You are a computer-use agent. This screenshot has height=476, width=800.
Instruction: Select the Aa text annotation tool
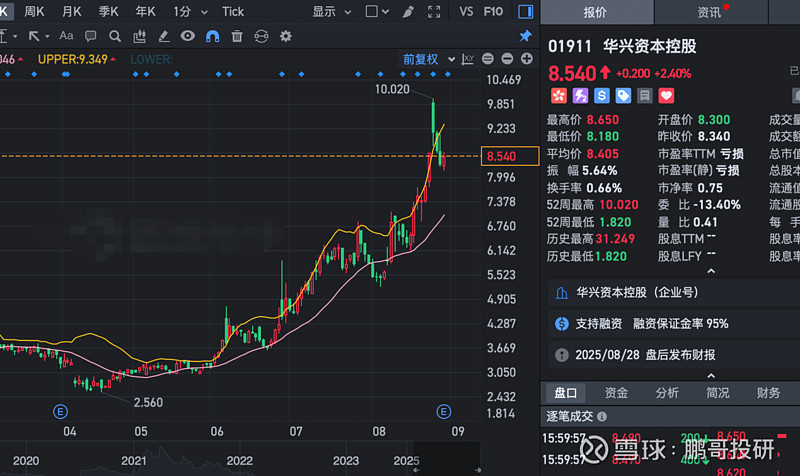66,36
